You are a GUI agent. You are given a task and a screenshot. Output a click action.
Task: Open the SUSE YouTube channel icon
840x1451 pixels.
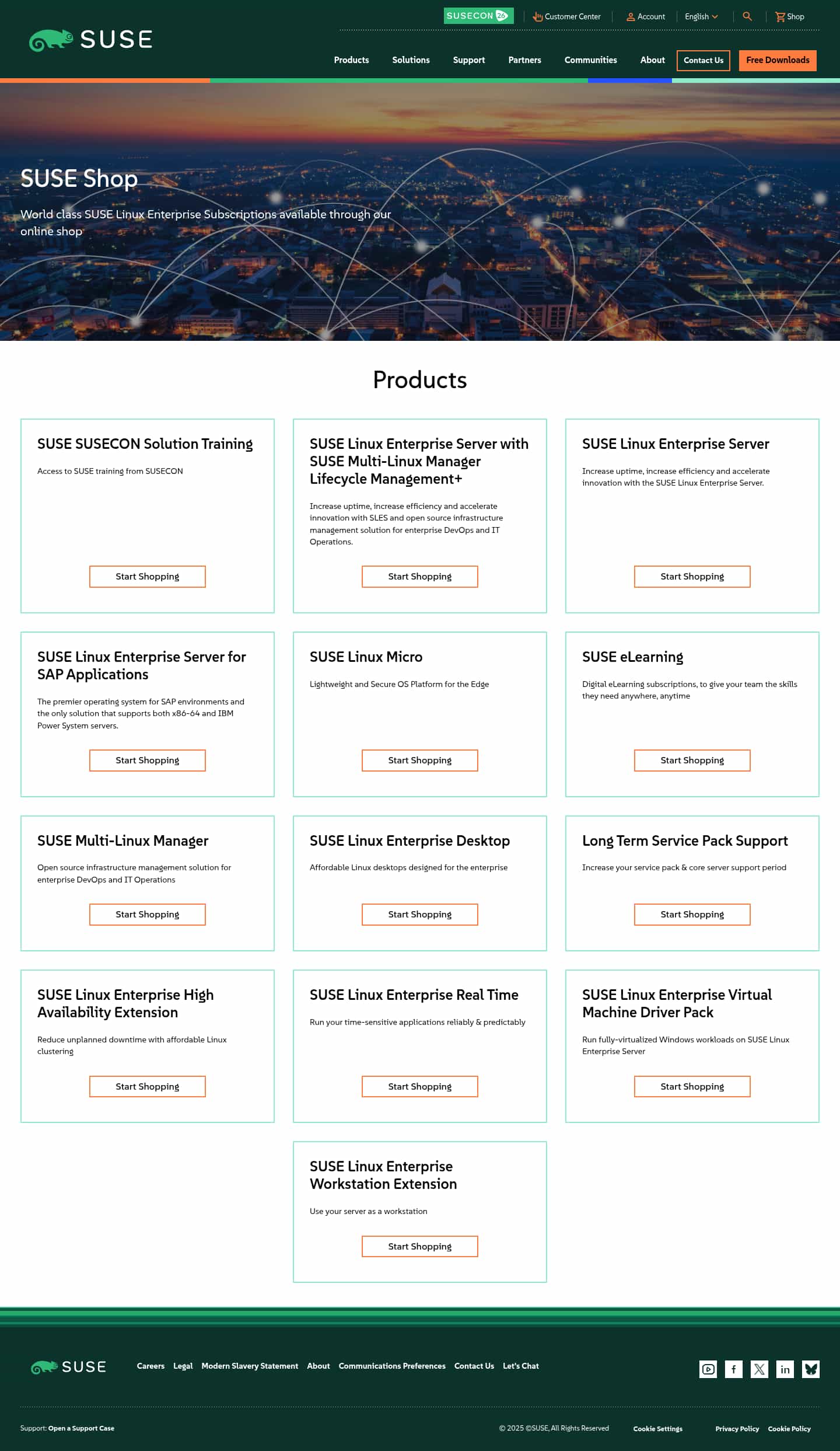coord(708,1369)
